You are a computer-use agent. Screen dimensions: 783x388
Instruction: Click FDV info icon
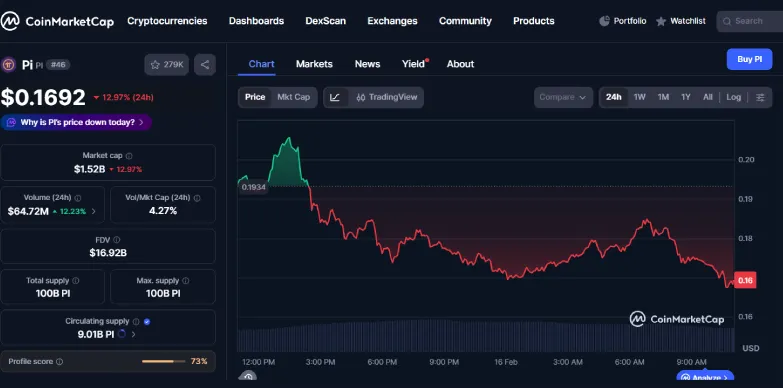(x=116, y=240)
